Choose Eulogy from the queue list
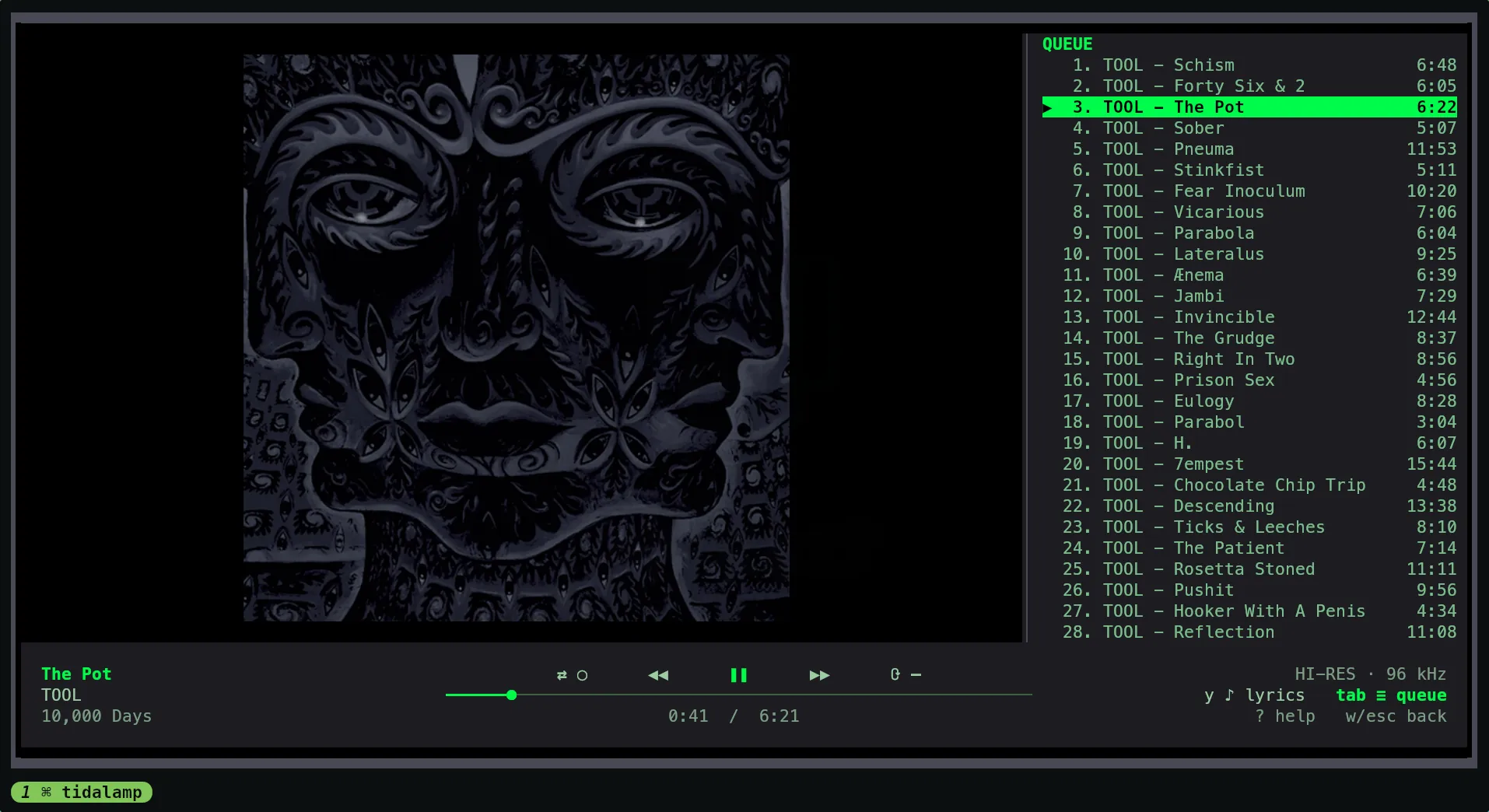Screen dimensions: 1489x812 [1249, 401]
